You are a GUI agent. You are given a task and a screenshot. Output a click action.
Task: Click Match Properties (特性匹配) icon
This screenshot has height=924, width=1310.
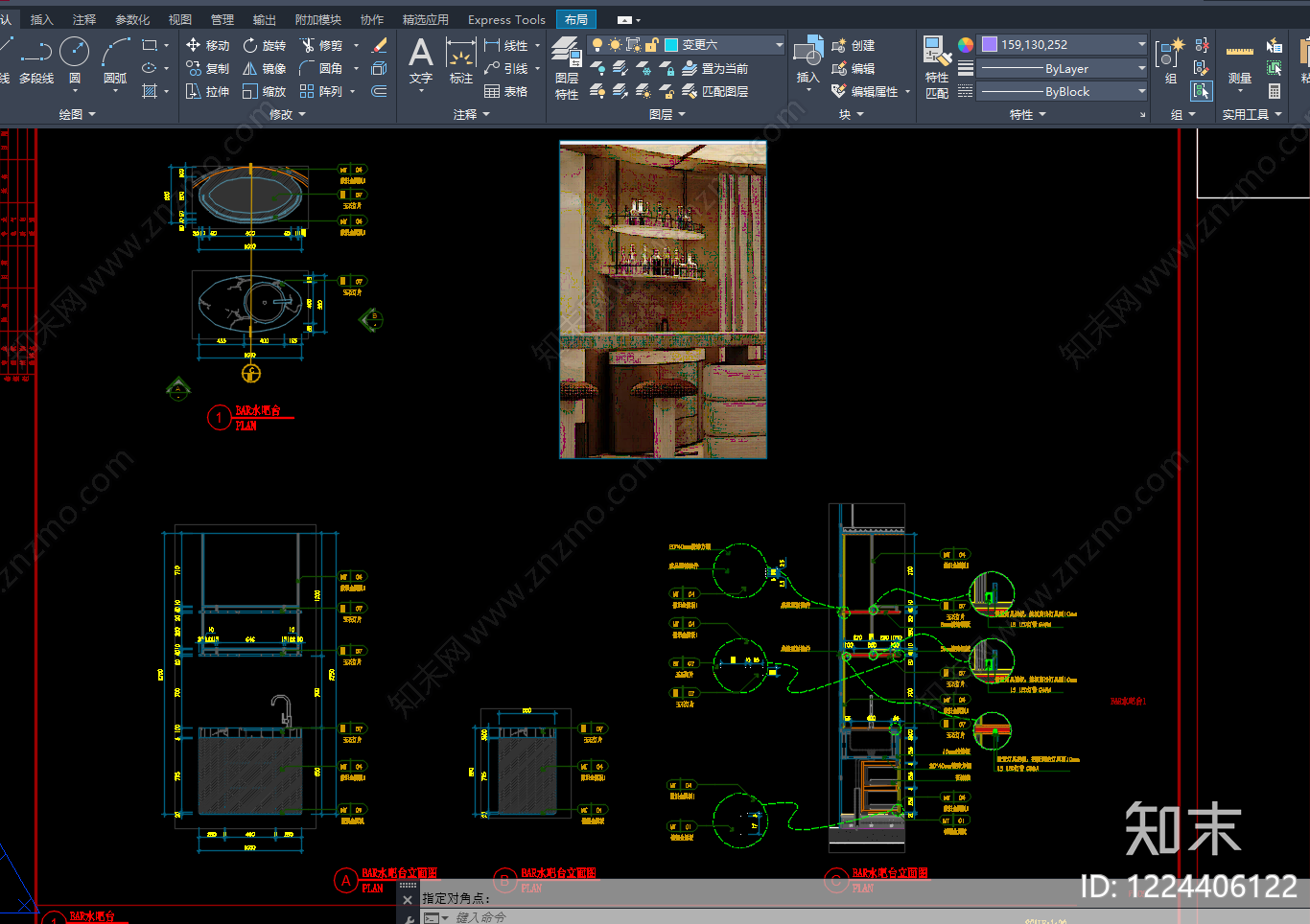937,67
